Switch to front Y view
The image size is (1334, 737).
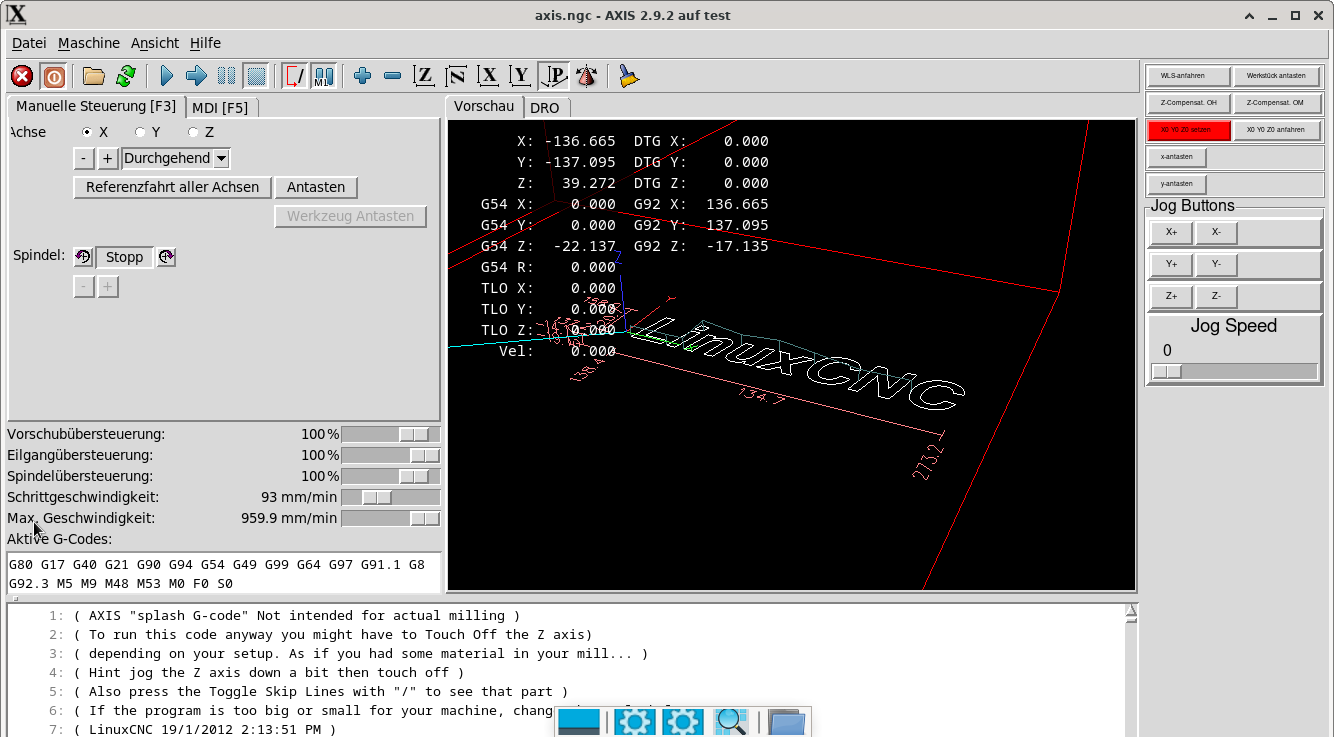tap(520, 76)
